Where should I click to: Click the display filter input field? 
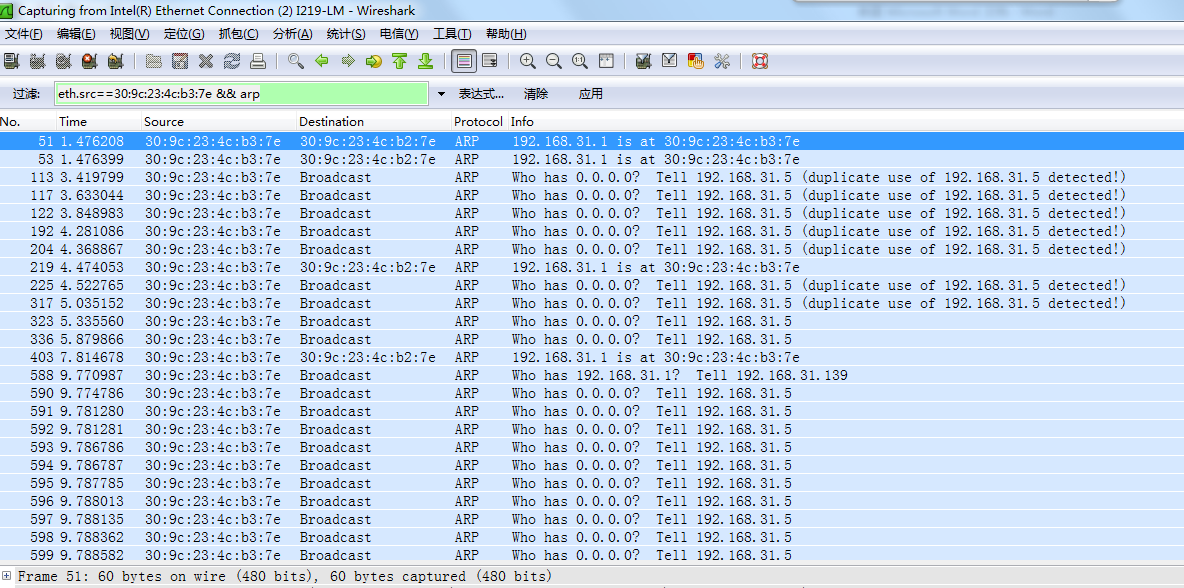click(241, 94)
